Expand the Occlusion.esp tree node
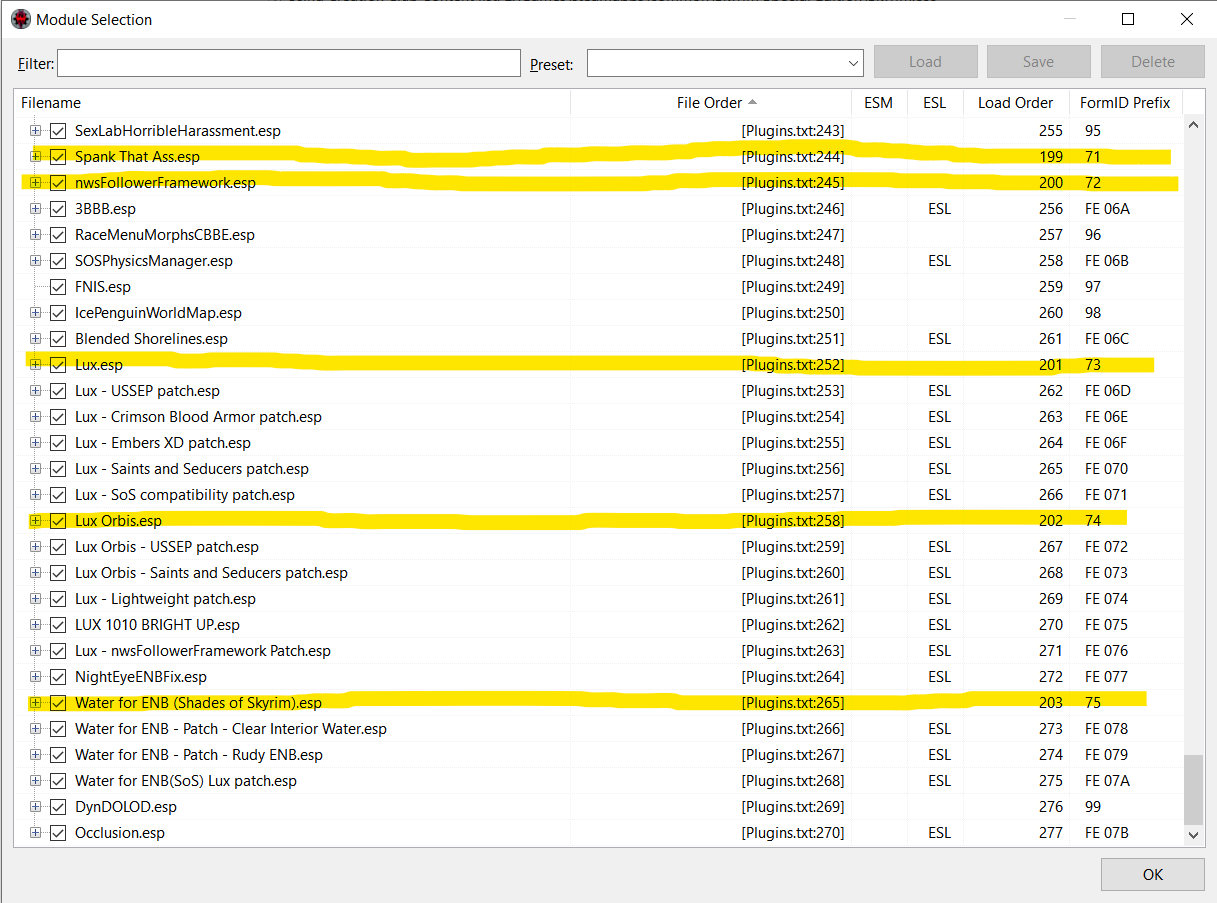1217x903 pixels. coord(36,833)
